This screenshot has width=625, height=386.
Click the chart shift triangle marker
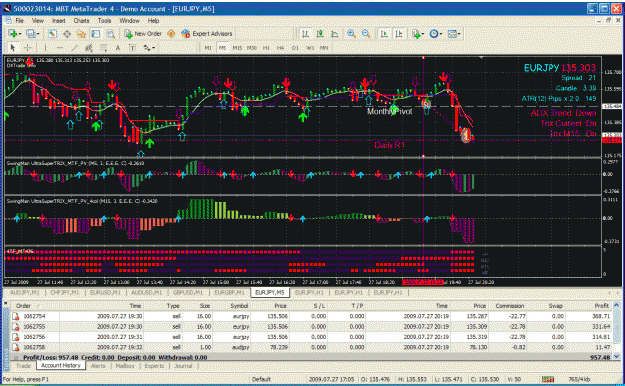(x=482, y=58)
